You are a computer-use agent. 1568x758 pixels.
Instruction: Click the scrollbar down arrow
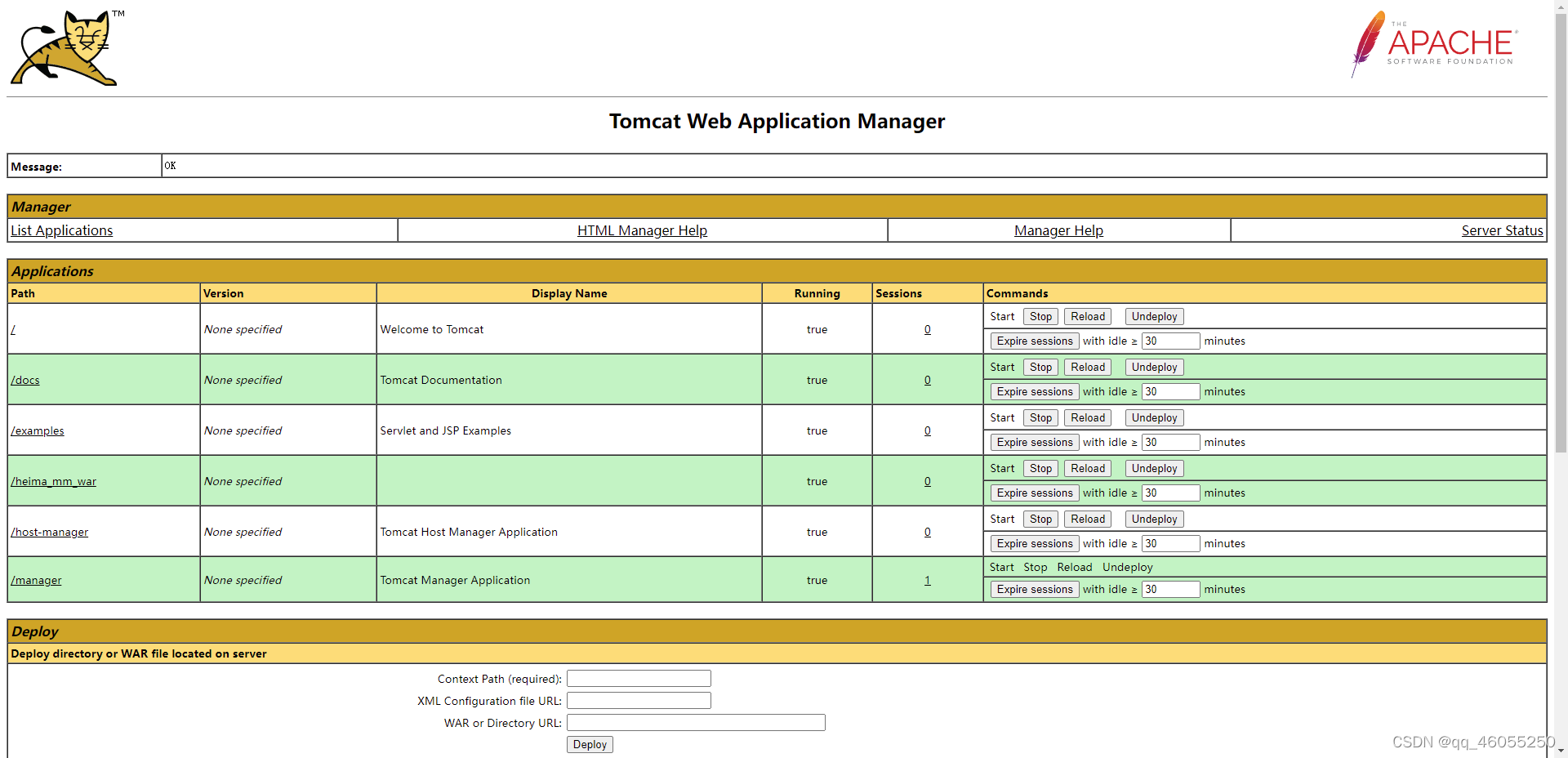(1561, 751)
